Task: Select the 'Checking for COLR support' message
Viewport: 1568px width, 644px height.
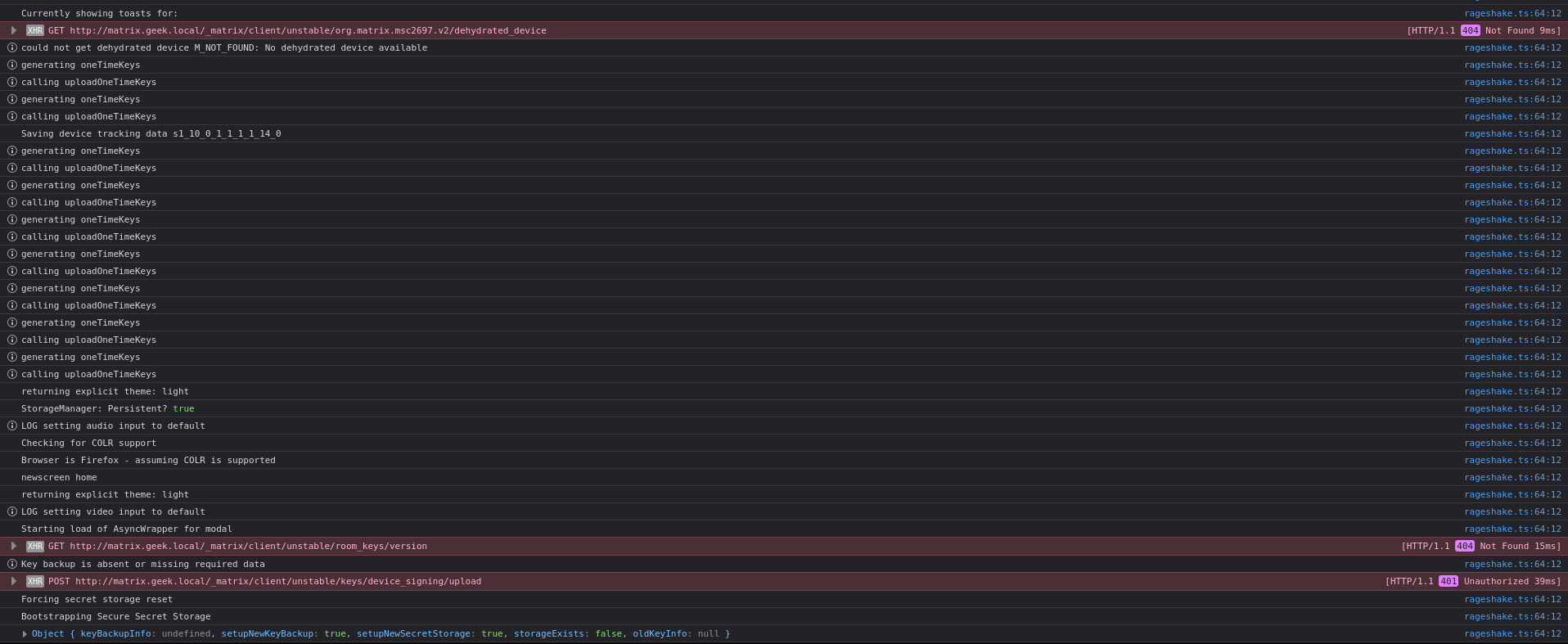Action: click(x=88, y=443)
